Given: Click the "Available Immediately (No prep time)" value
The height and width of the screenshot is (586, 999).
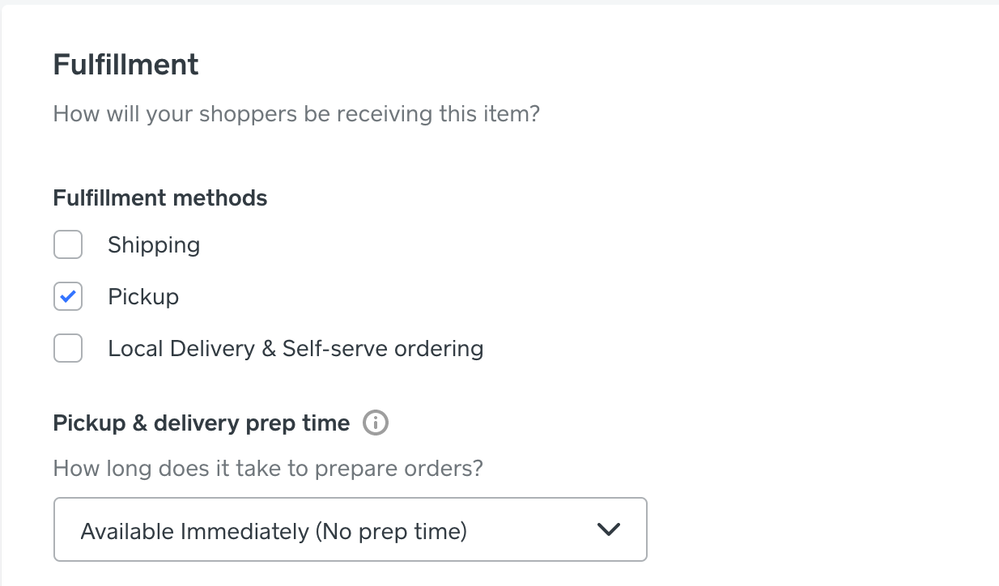Looking at the screenshot, I should 273,531.
